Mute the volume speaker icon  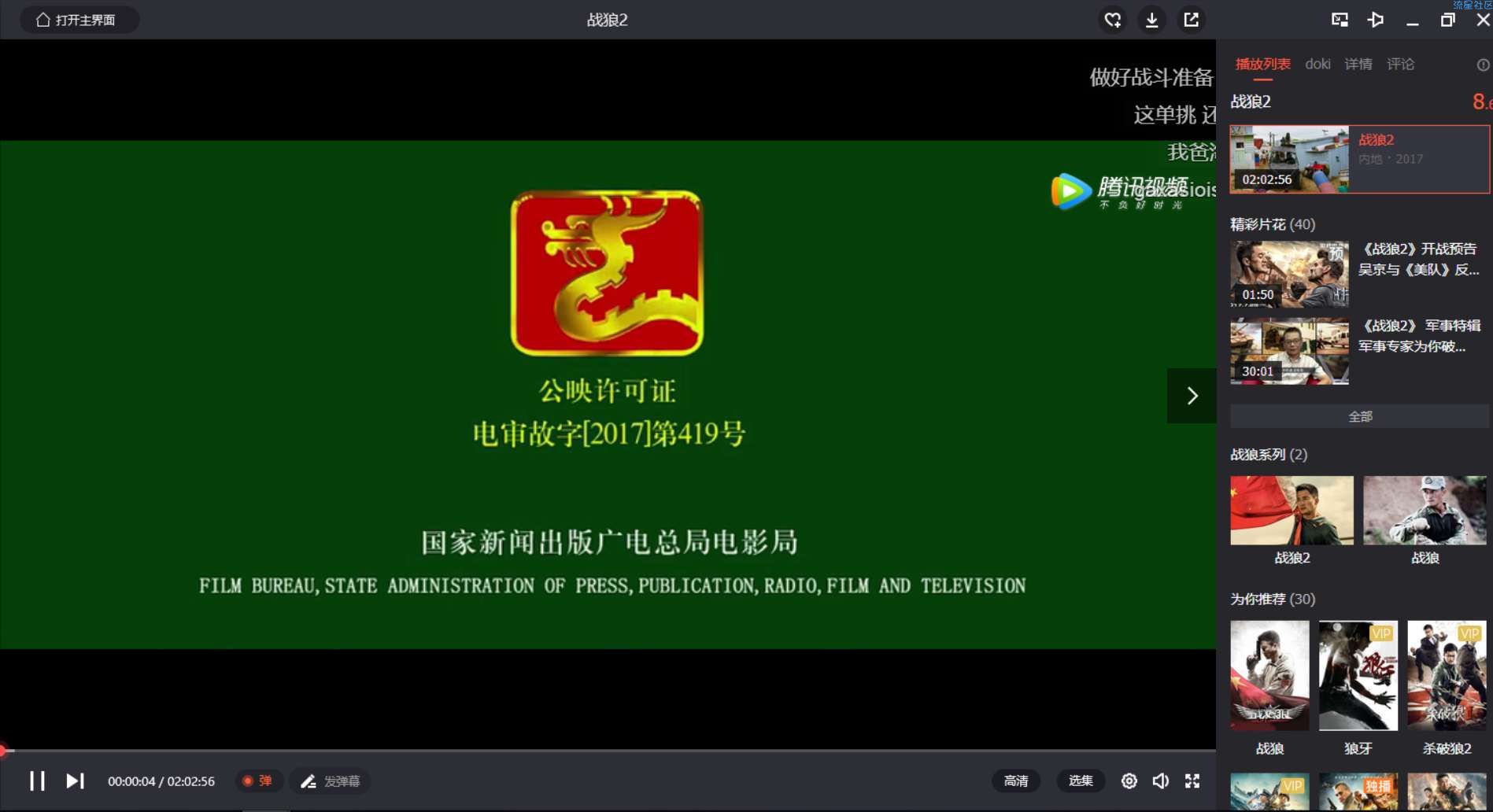pos(1161,781)
